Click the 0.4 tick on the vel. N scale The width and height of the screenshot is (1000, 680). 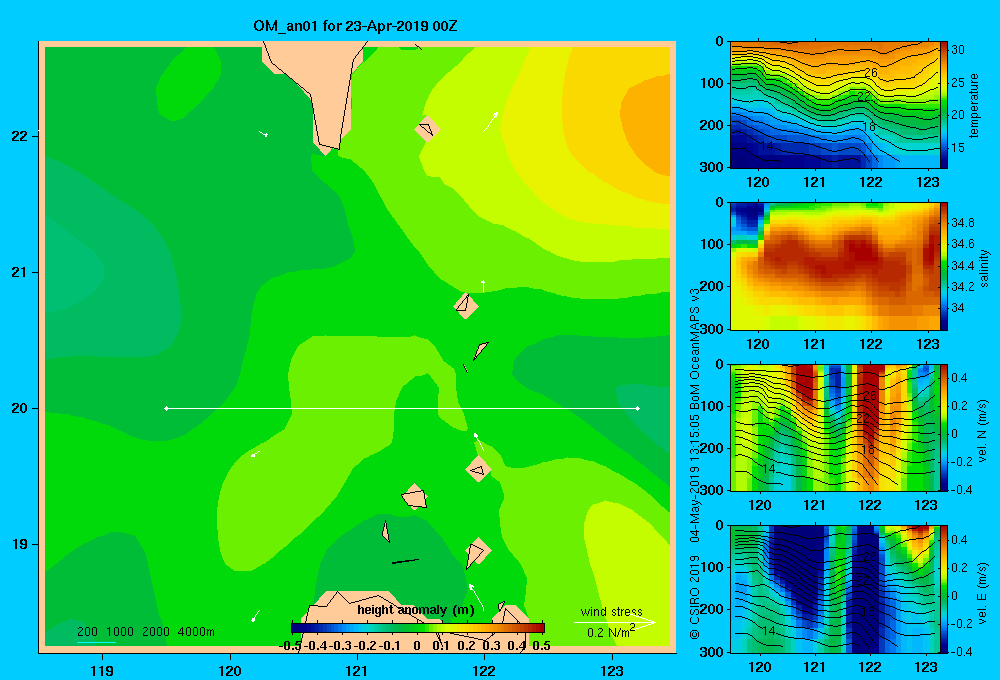click(960, 378)
